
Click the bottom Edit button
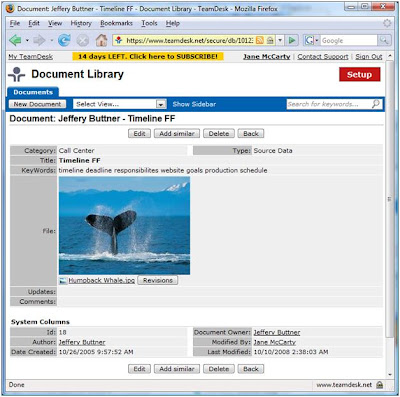(x=139, y=369)
